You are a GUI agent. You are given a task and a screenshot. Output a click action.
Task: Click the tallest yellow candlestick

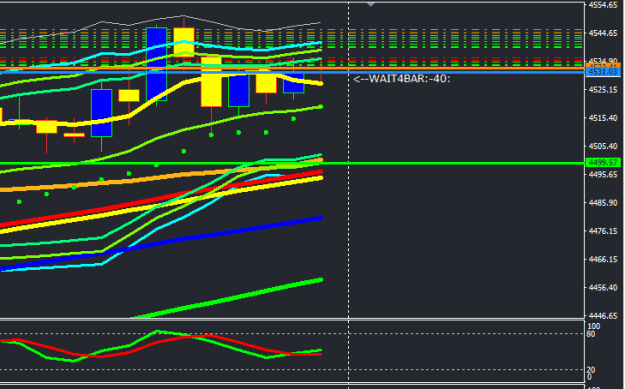pyautogui.click(x=211, y=82)
